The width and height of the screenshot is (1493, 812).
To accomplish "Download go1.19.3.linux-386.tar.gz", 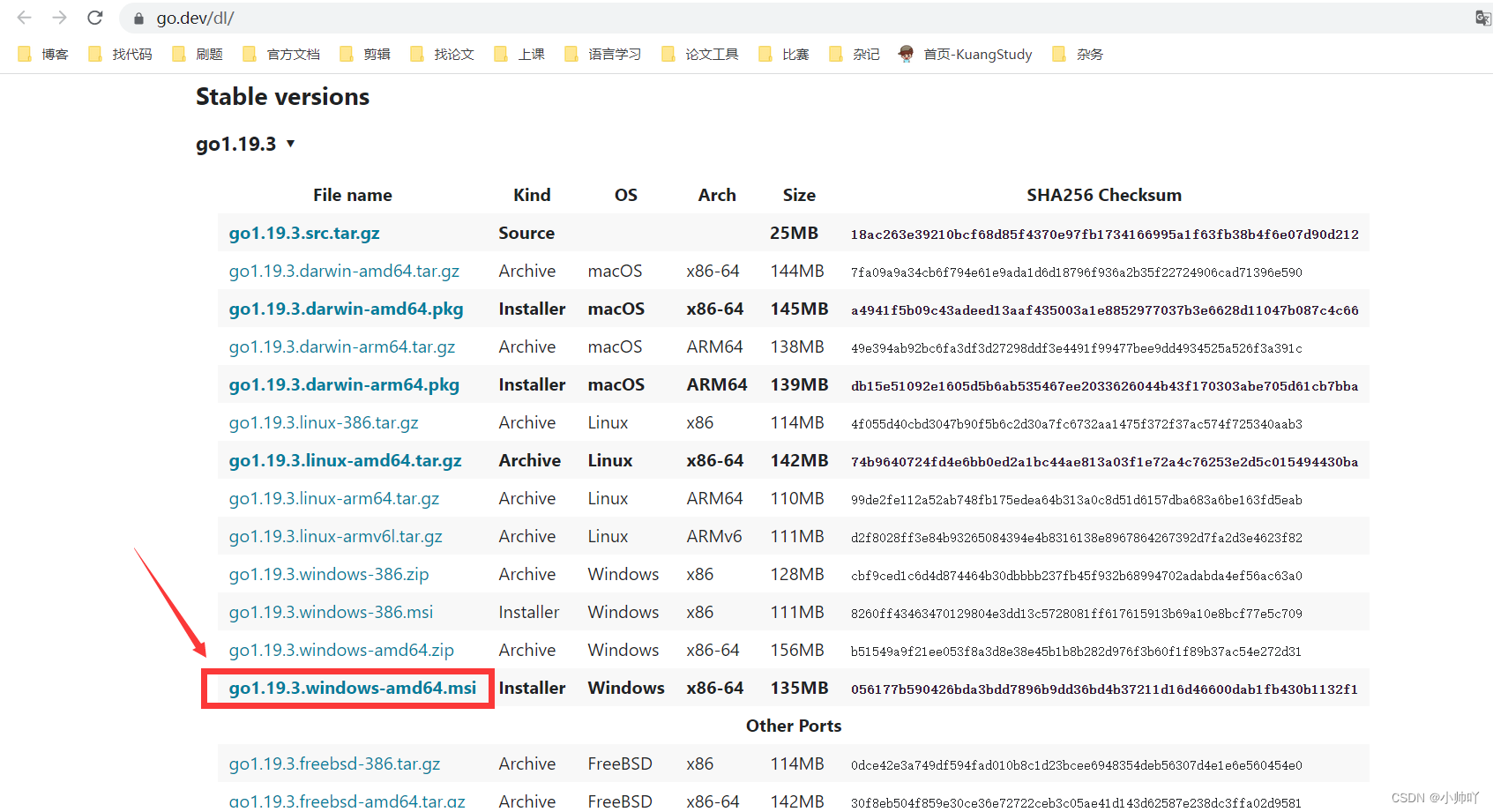I will pyautogui.click(x=324, y=422).
